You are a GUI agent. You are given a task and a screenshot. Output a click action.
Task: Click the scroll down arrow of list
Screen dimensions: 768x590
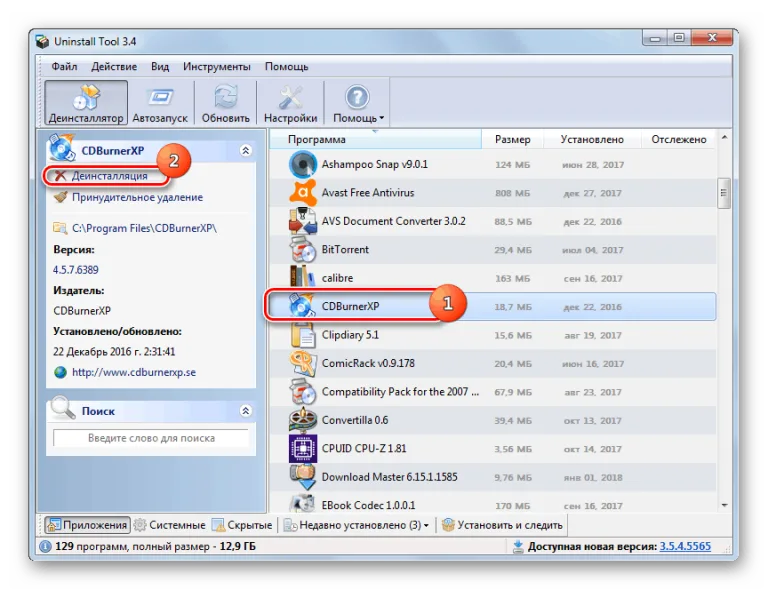click(x=724, y=505)
